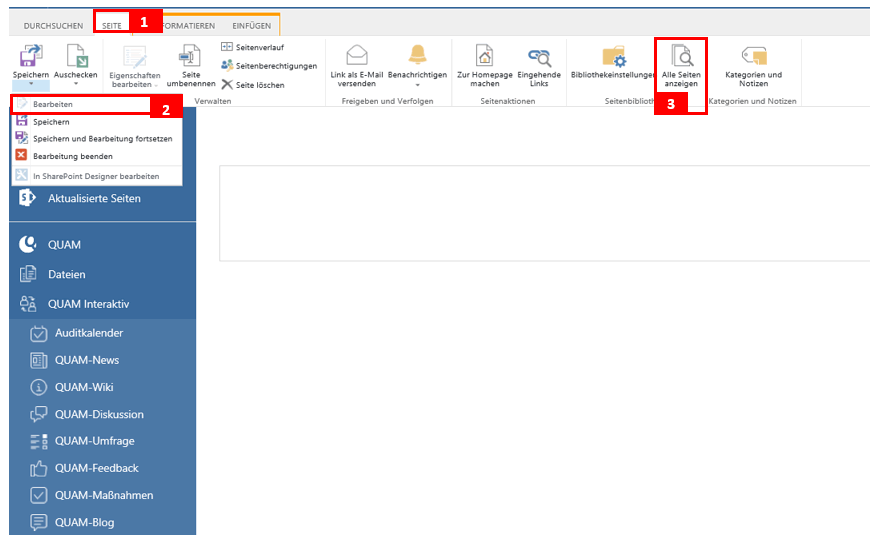Click the Auschecken page icon
Image resolution: width=880 pixels, height=546 pixels.
(x=76, y=56)
